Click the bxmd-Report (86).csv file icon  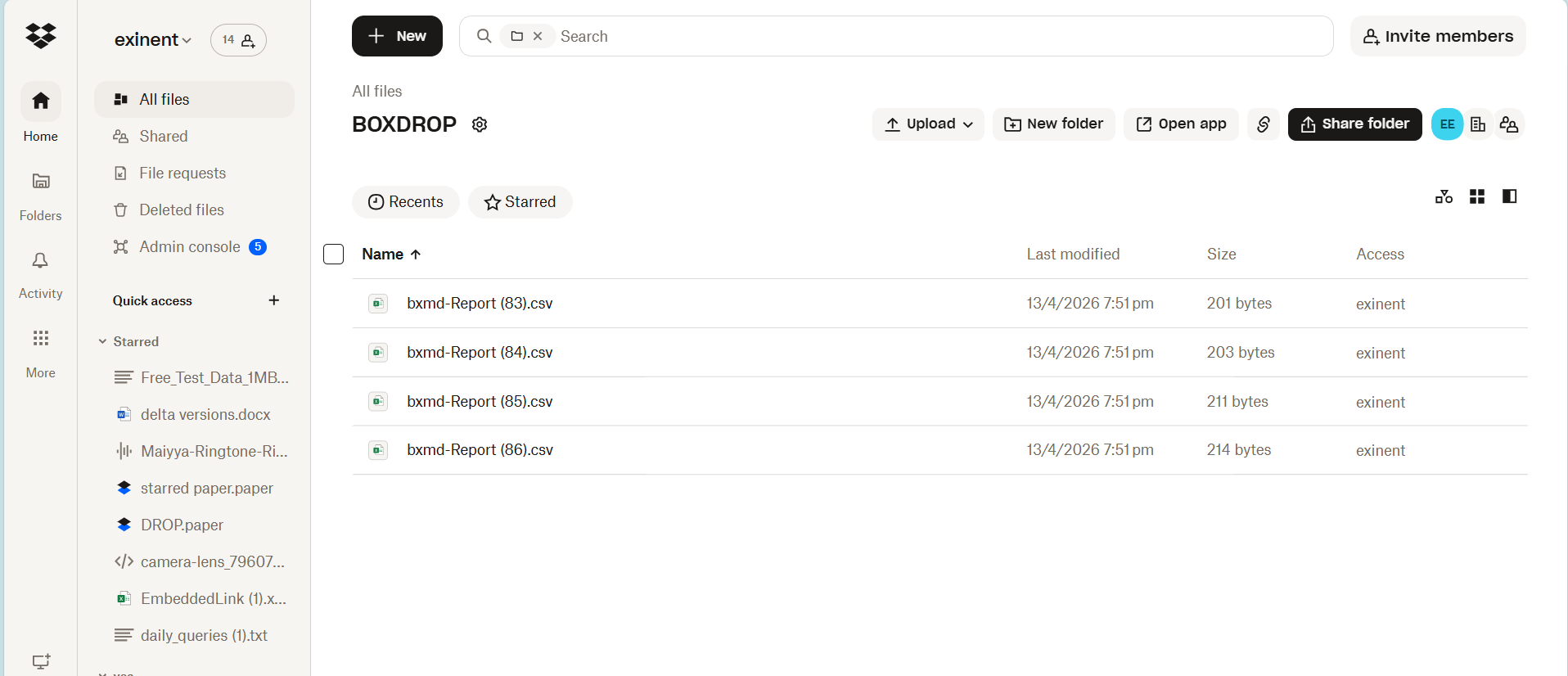(377, 450)
